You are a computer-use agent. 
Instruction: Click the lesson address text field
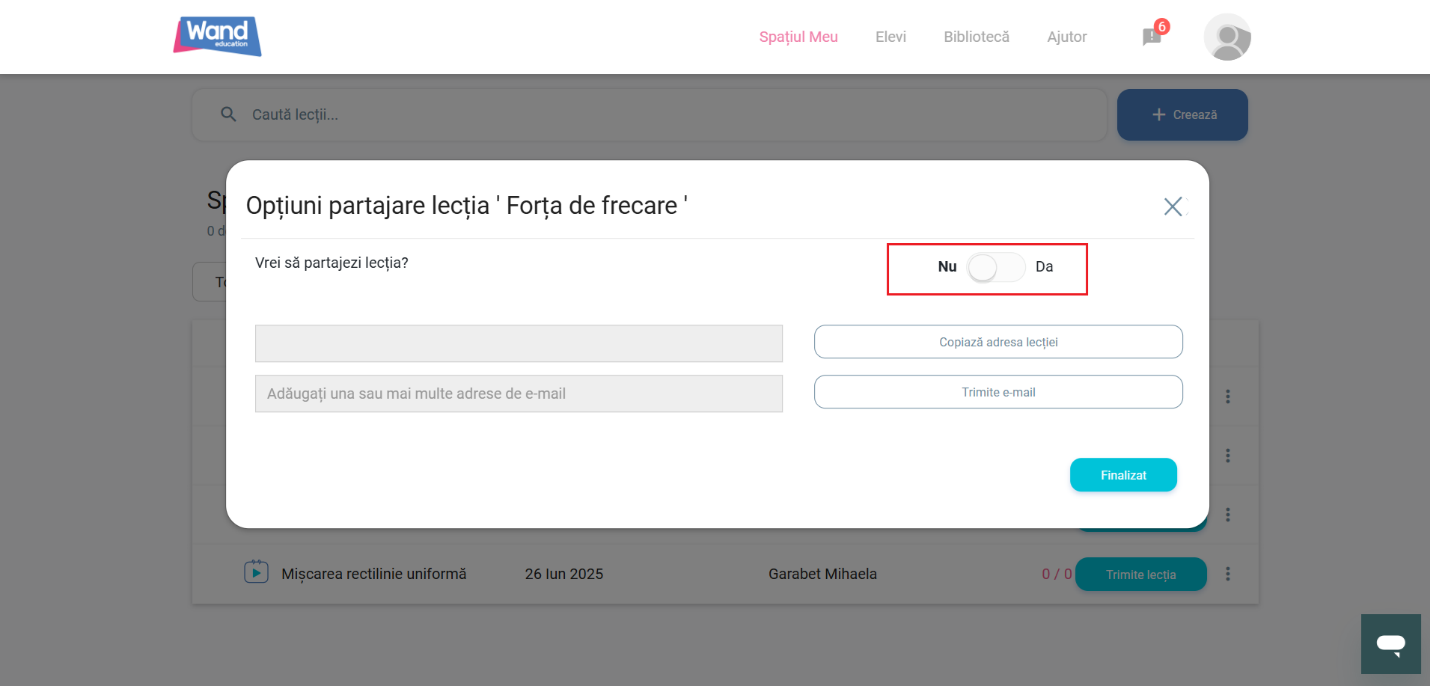click(x=518, y=343)
